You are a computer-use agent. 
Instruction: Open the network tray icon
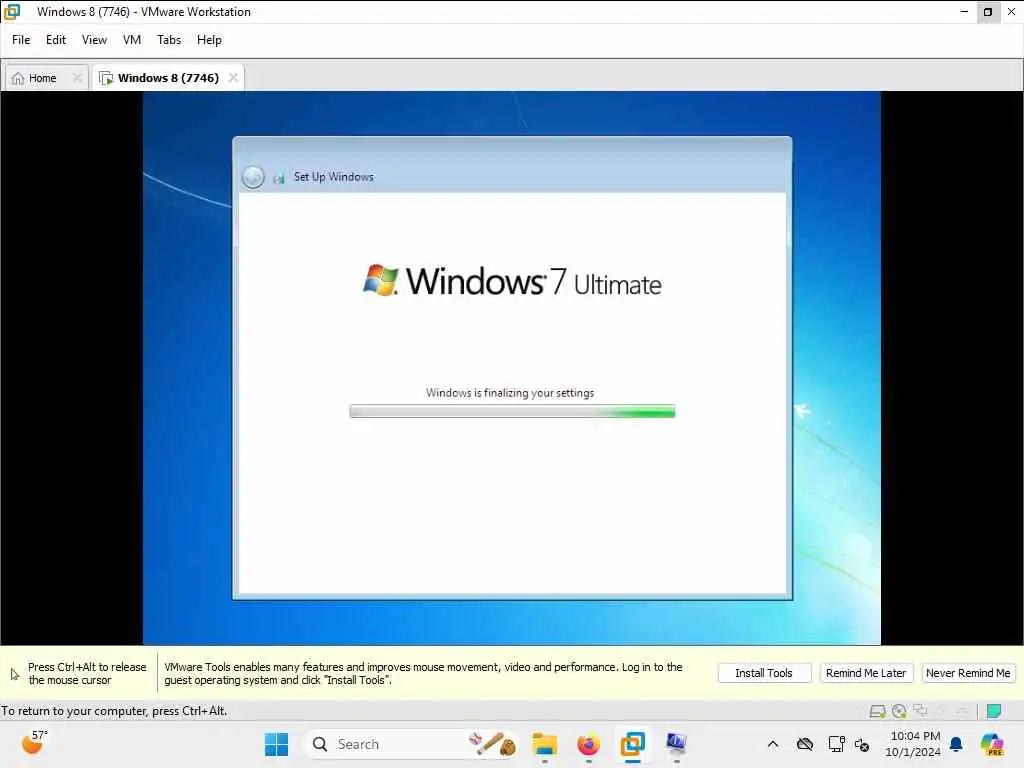837,744
